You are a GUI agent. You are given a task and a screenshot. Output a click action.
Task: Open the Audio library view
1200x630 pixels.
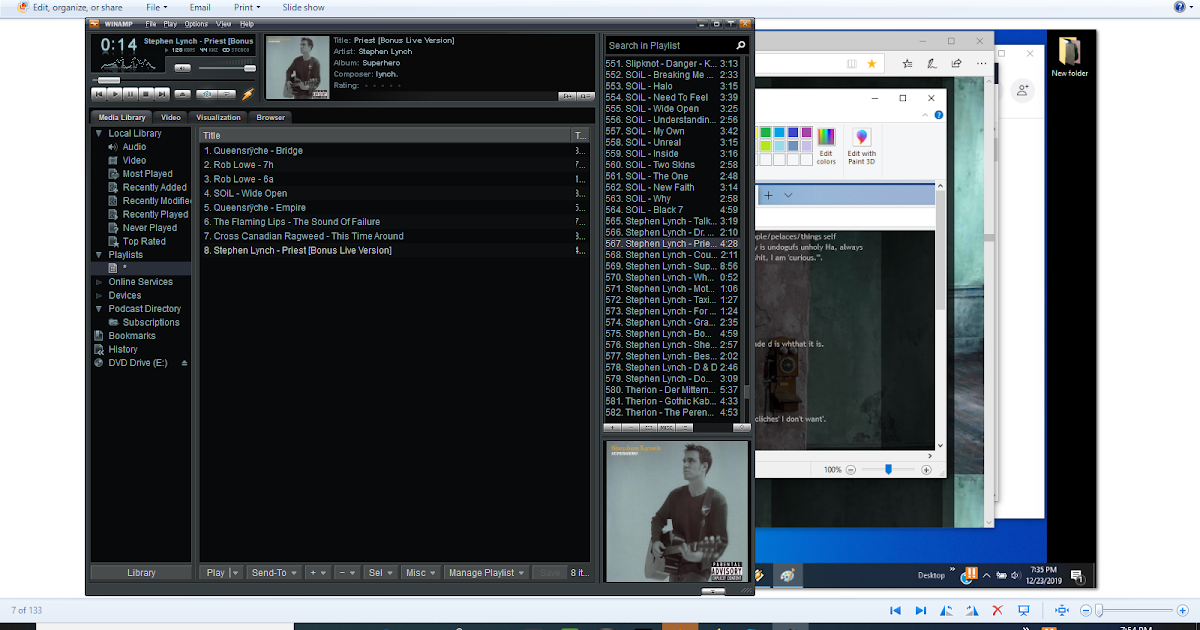[x=134, y=147]
